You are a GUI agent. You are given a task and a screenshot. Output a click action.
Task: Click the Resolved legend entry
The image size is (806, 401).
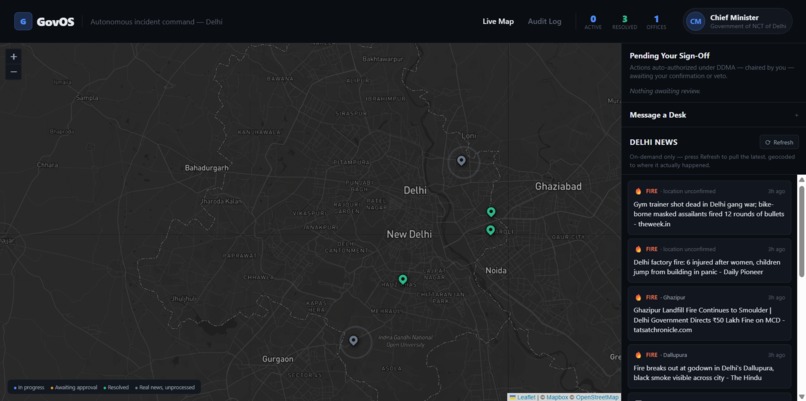(x=116, y=387)
